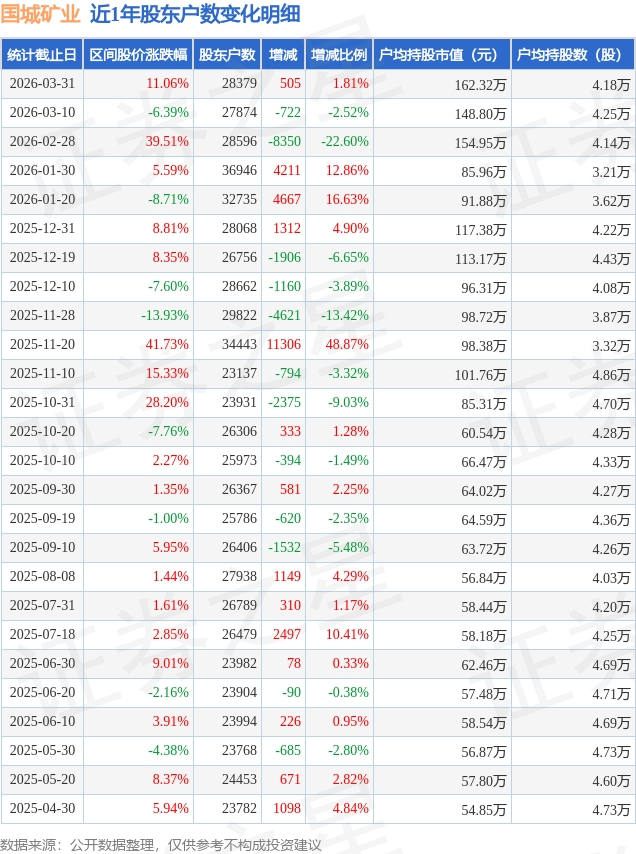Click the -13.93% price drop cell
The width and height of the screenshot is (636, 854).
point(165,316)
